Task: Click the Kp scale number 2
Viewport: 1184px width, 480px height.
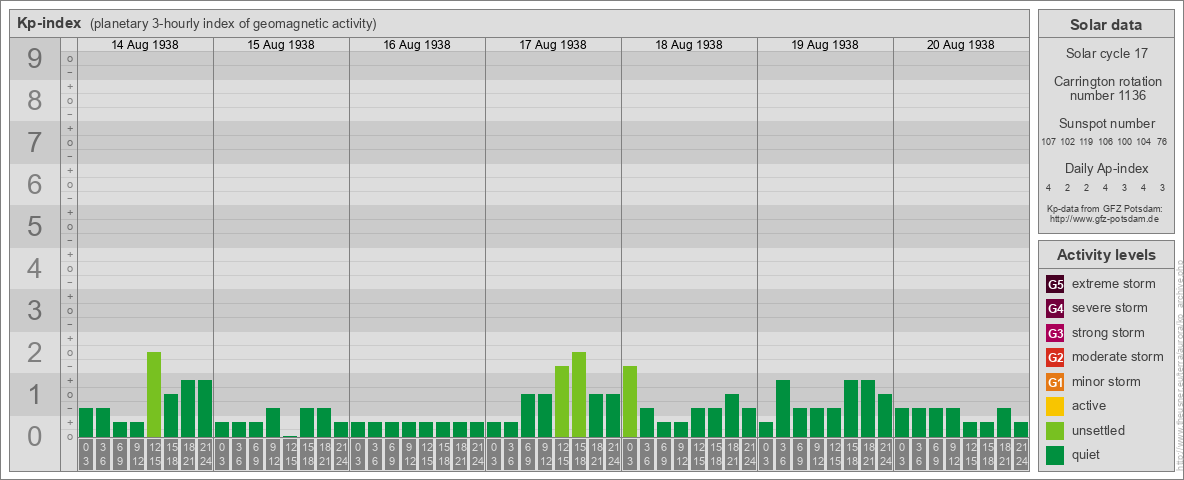Action: click(x=35, y=352)
